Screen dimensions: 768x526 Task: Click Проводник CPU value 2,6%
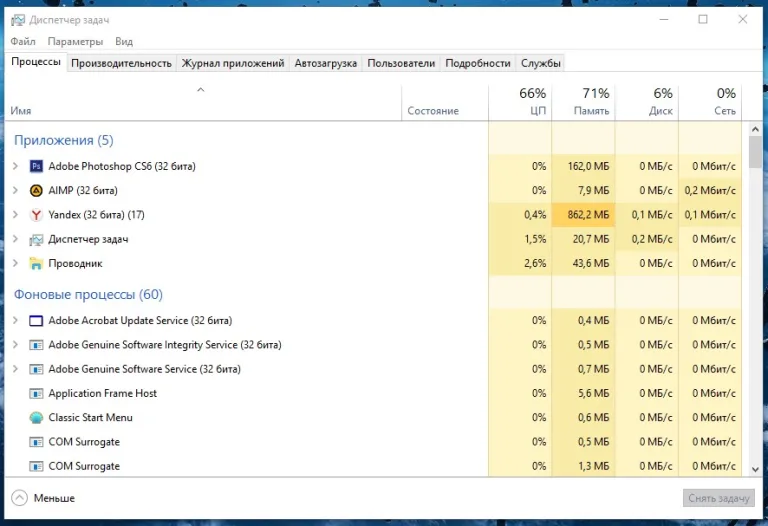(535, 263)
